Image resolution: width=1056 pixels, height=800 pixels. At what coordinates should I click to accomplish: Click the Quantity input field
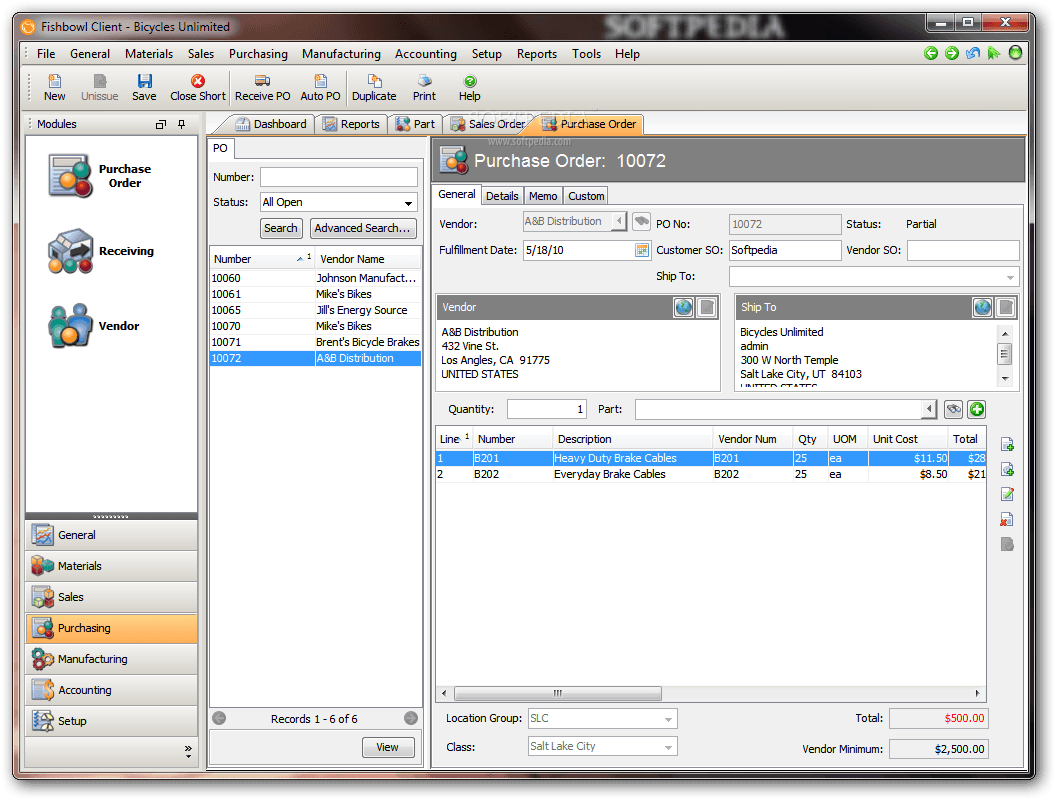(x=547, y=409)
